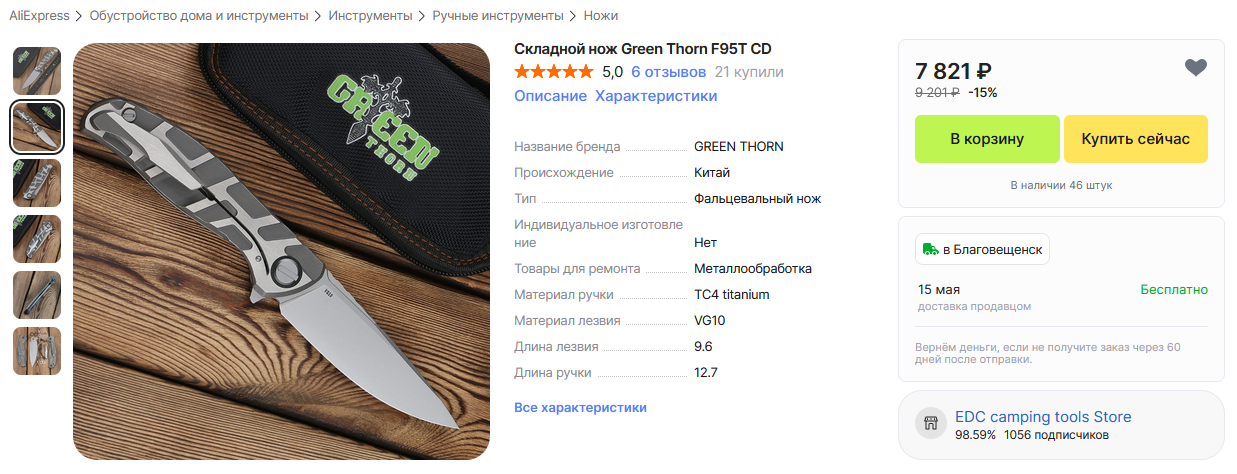Viewport: 1237px width, 474px height.
Task: Click the Купить сейчас button
Action: tap(1136, 139)
